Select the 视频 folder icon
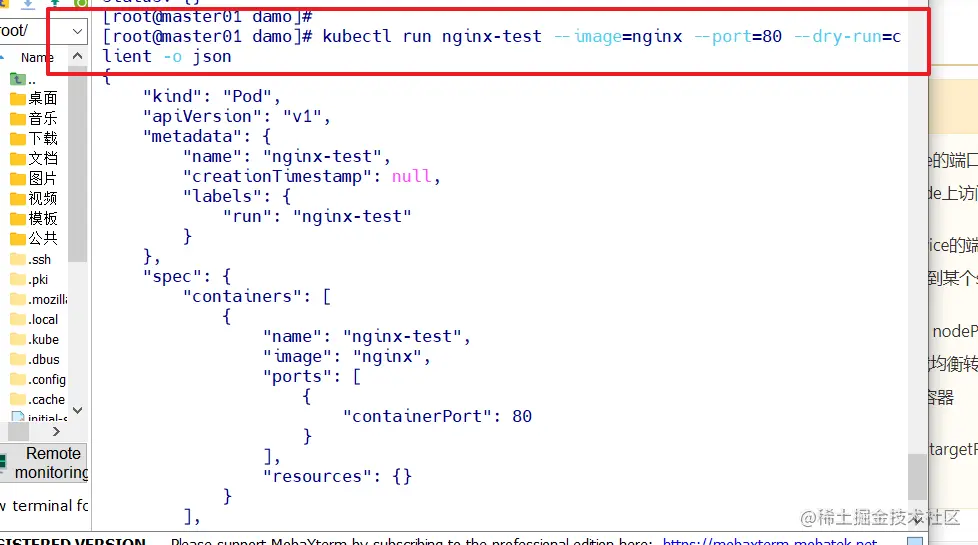The height and width of the screenshot is (545, 978). click(17, 199)
